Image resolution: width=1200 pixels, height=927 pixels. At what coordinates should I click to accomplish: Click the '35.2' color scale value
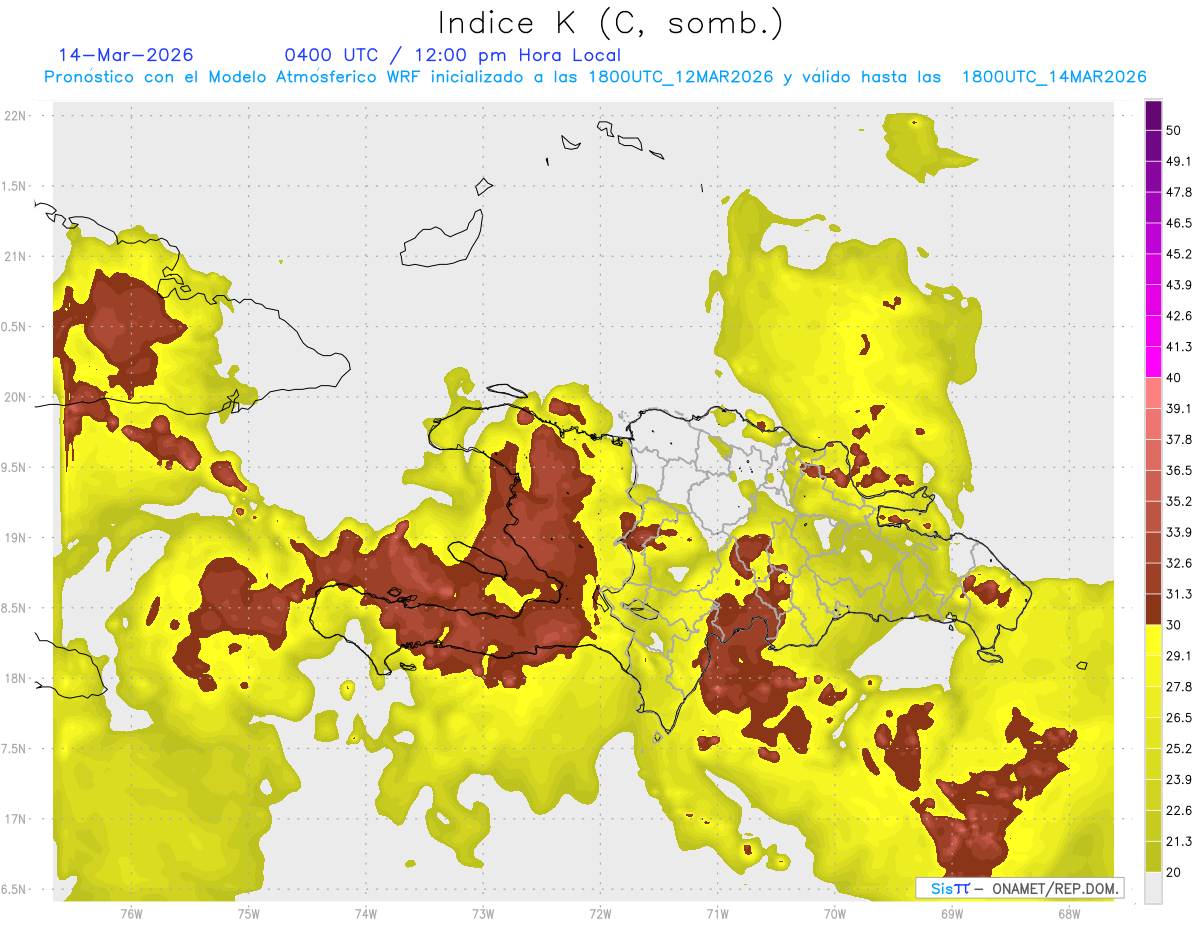1179,501
